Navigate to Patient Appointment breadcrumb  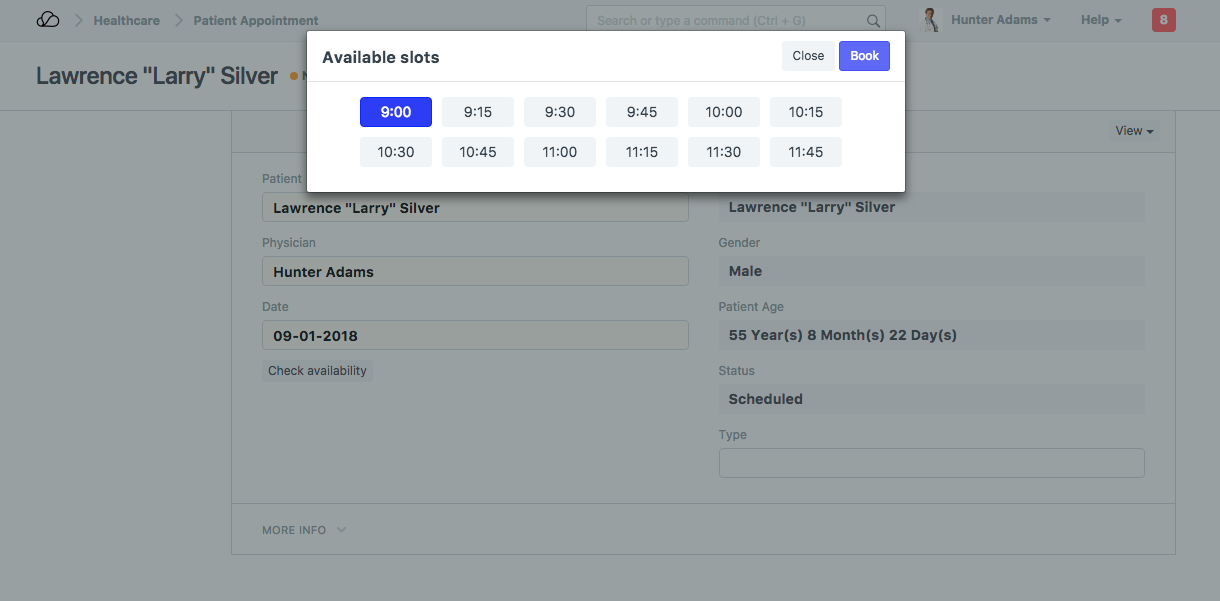pyautogui.click(x=256, y=20)
